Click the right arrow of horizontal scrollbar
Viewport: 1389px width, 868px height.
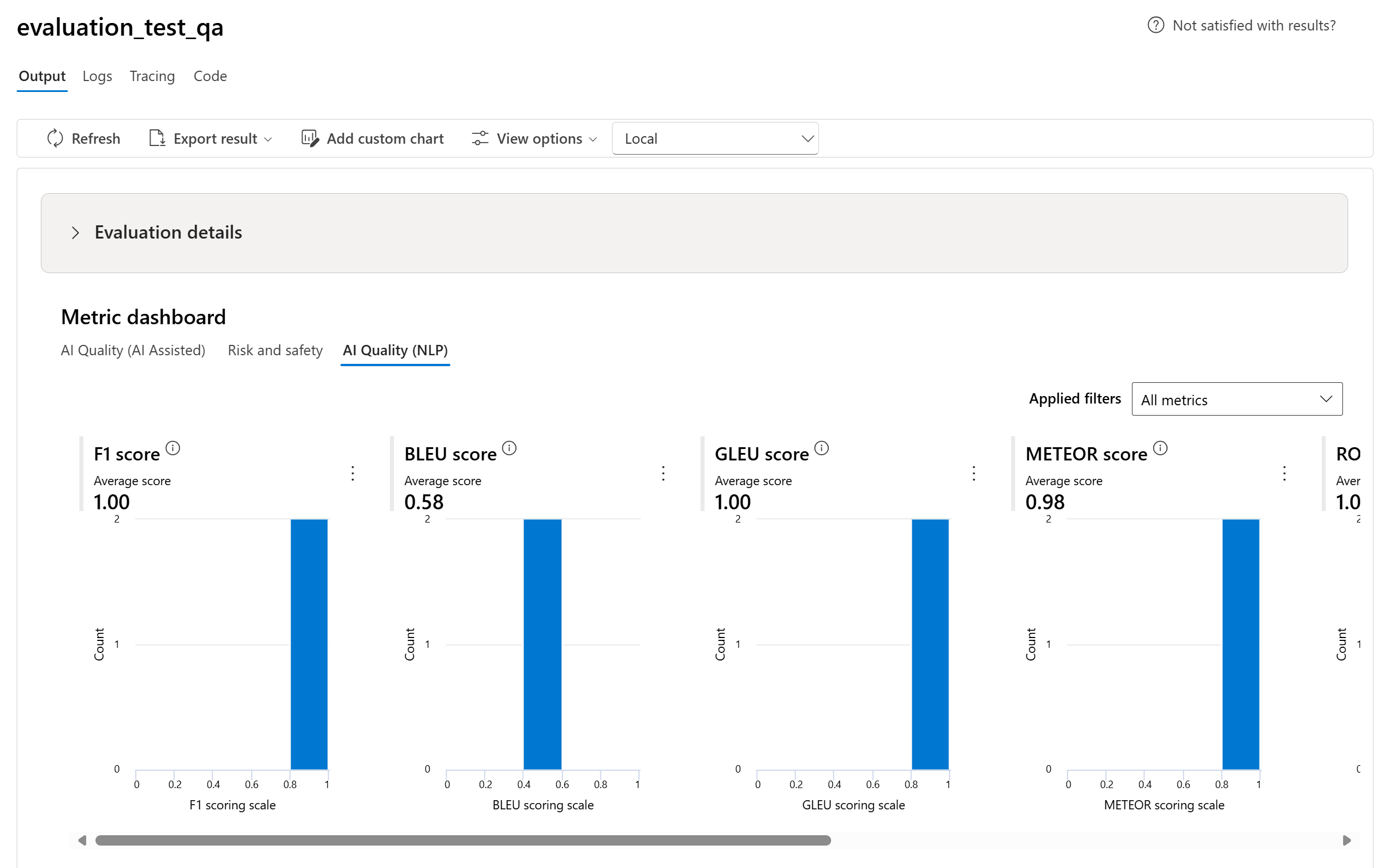(1346, 840)
